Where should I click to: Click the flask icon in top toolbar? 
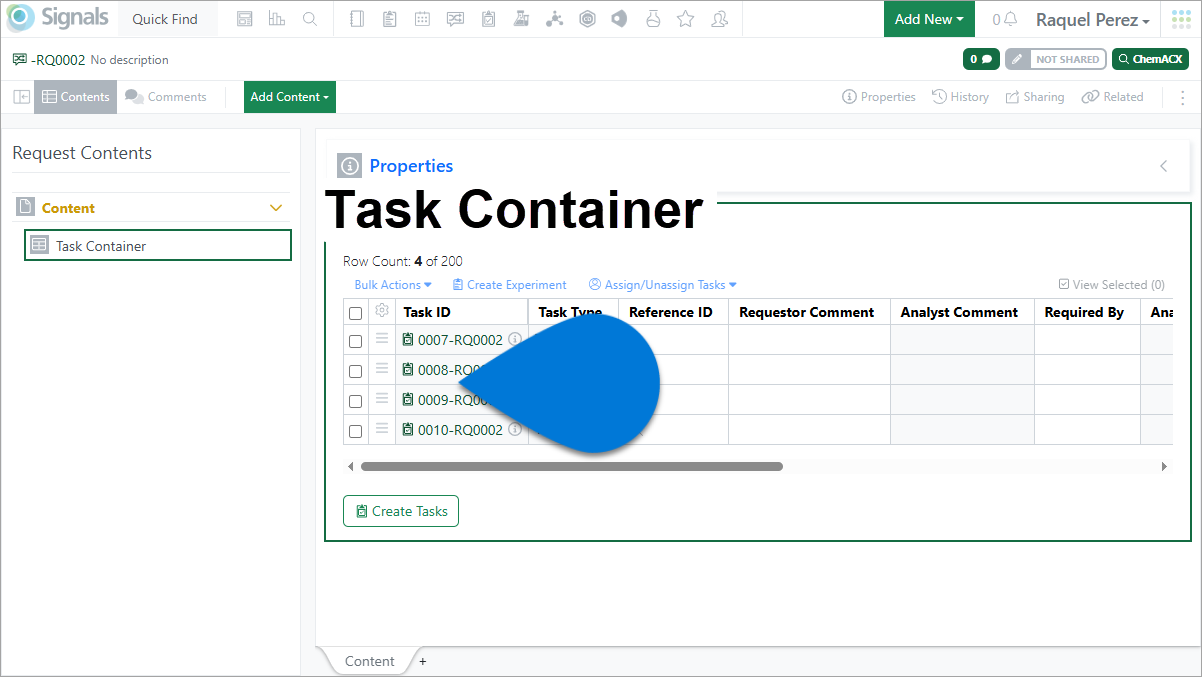[x=652, y=19]
